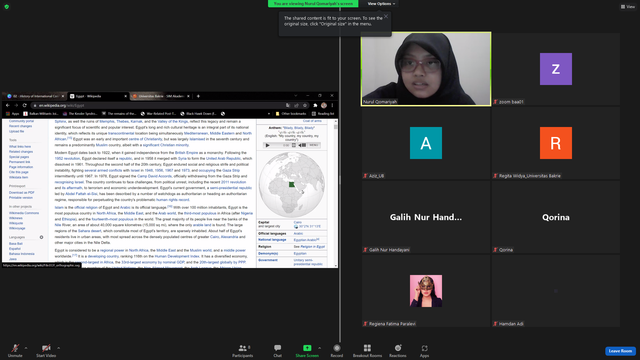This screenshot has height=360, width=640.
Task: Open Download as PDF sidebar link
Action: [x=22, y=193]
